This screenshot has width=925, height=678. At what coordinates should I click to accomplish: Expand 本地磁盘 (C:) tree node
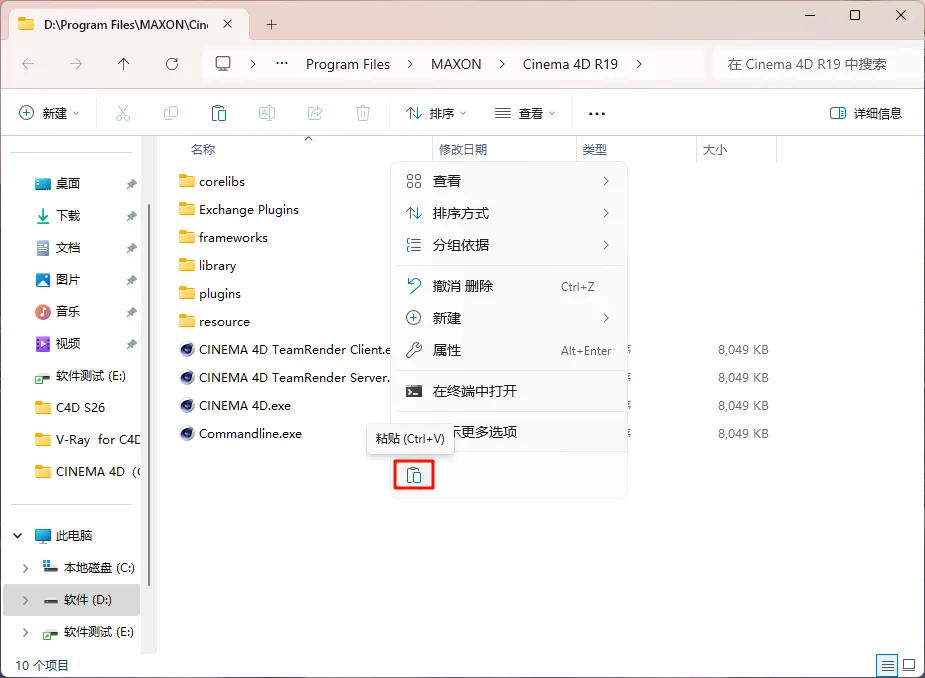25,568
